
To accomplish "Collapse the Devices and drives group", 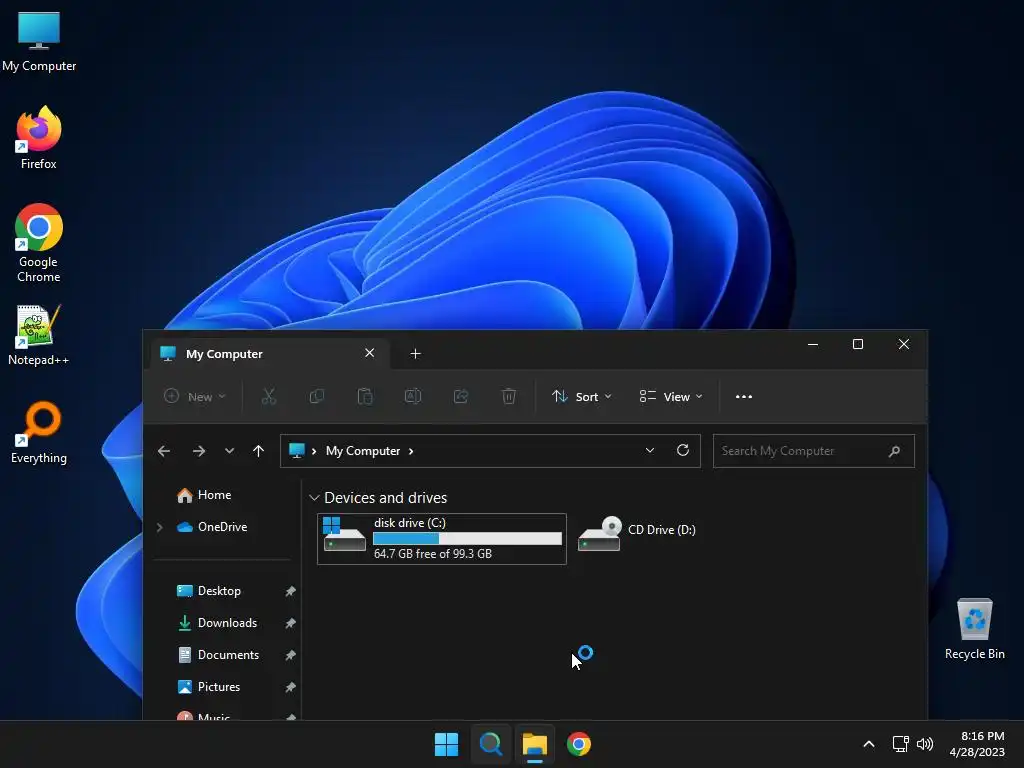I will tap(314, 498).
